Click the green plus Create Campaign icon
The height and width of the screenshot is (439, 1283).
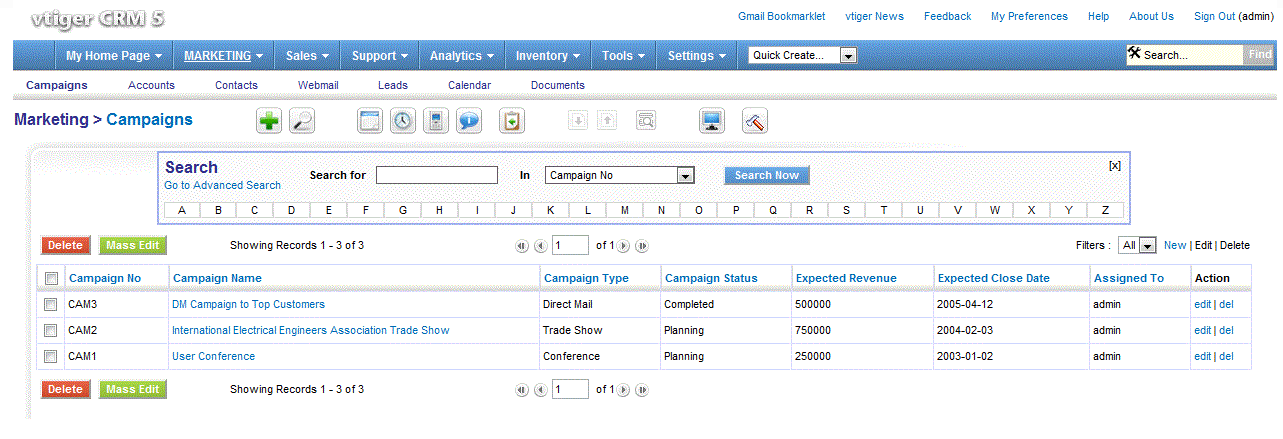(269, 121)
